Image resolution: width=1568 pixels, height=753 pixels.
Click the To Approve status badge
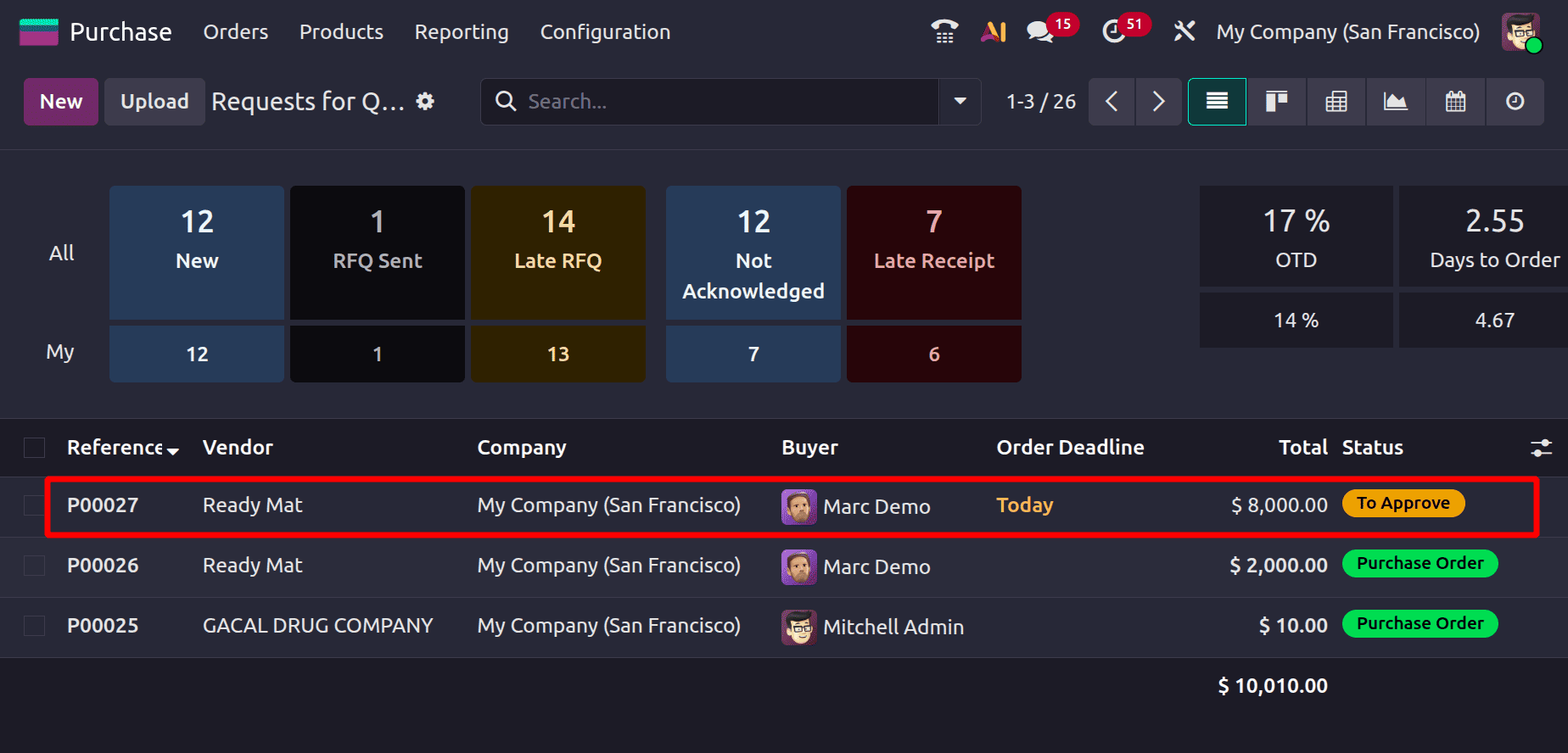click(x=1403, y=503)
